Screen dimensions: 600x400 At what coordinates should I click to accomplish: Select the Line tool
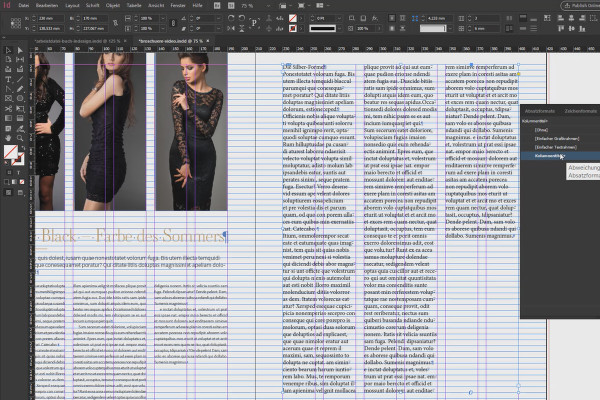[x=20, y=79]
